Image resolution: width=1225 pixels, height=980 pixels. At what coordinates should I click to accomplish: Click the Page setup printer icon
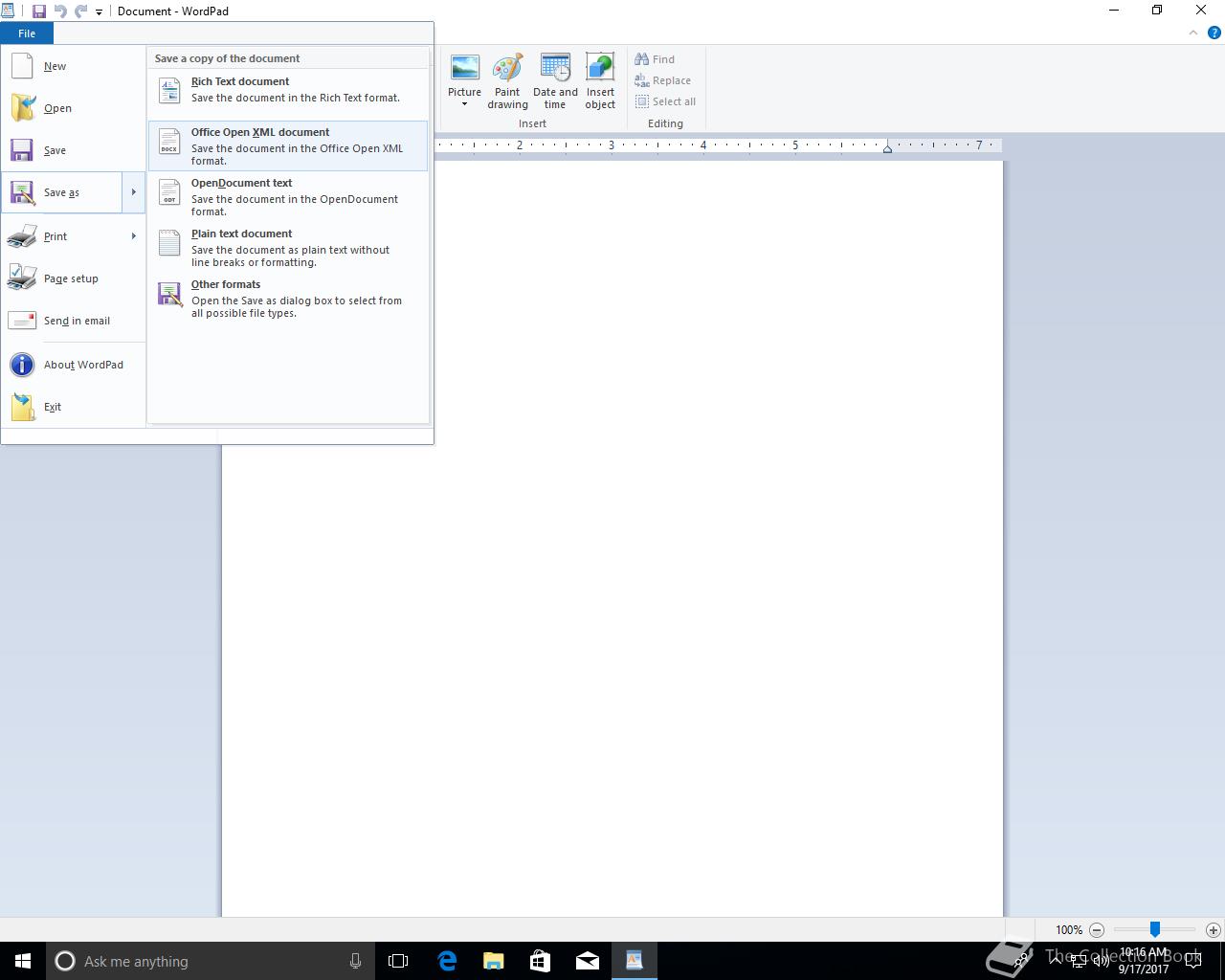[x=22, y=278]
